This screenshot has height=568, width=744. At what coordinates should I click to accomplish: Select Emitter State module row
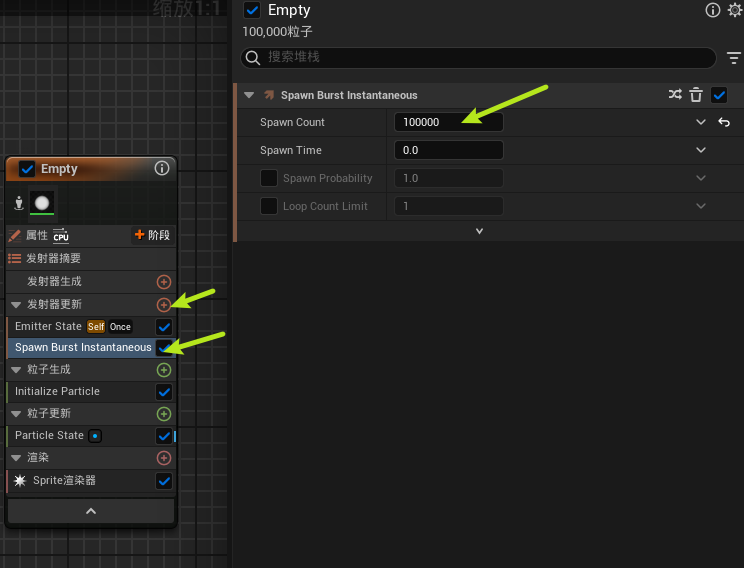point(91,326)
